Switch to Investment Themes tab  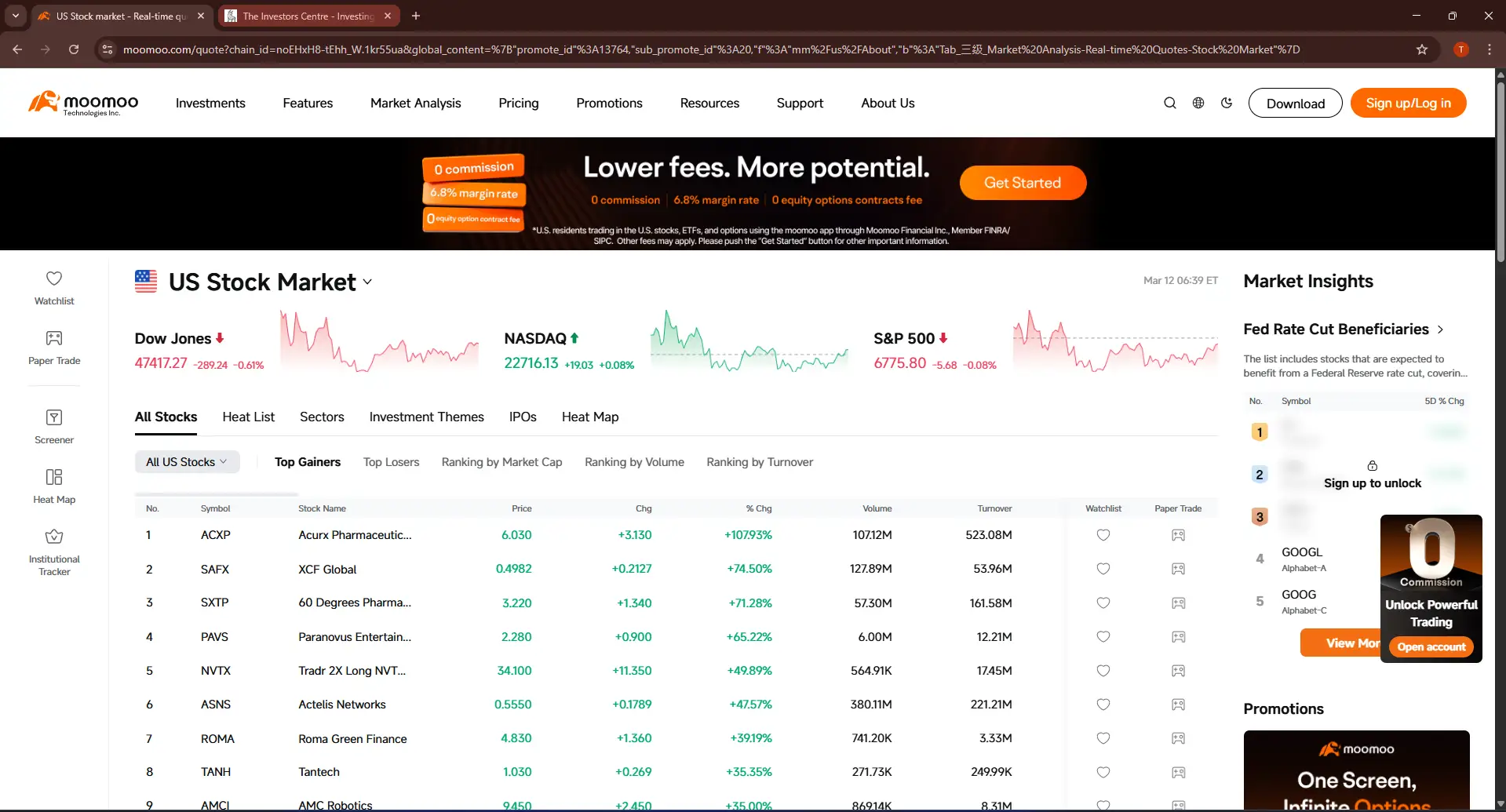(x=426, y=417)
